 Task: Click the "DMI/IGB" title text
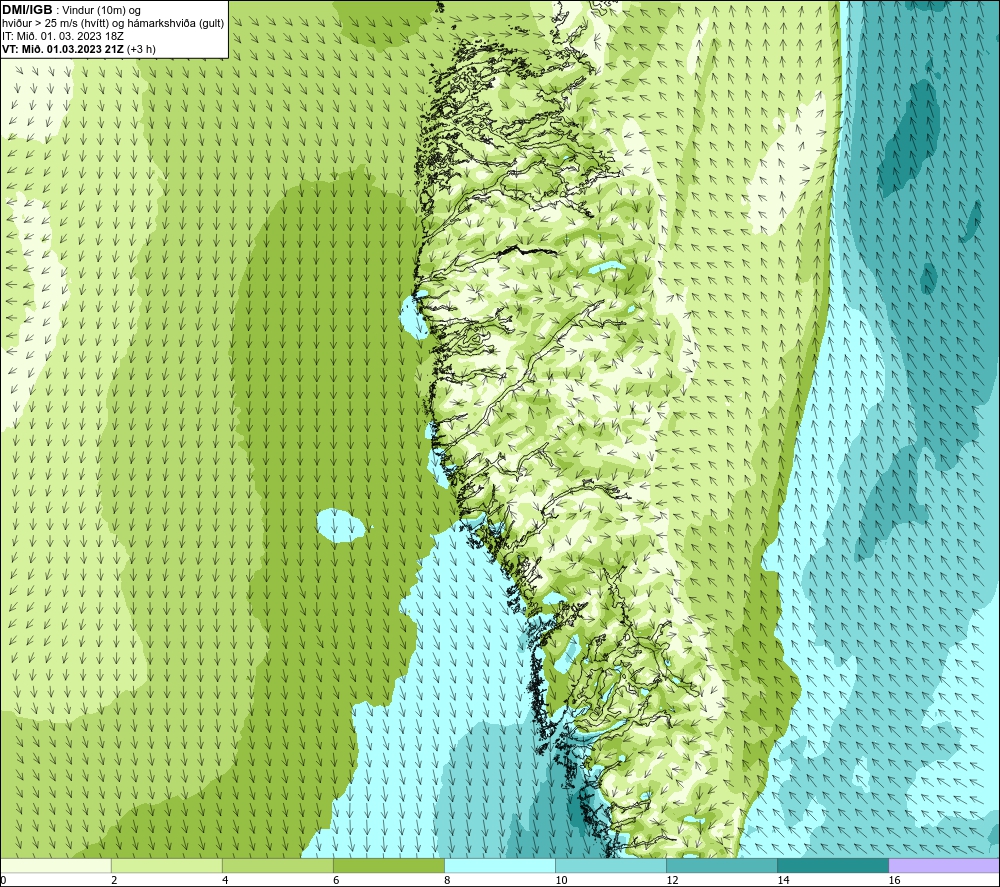point(27,10)
